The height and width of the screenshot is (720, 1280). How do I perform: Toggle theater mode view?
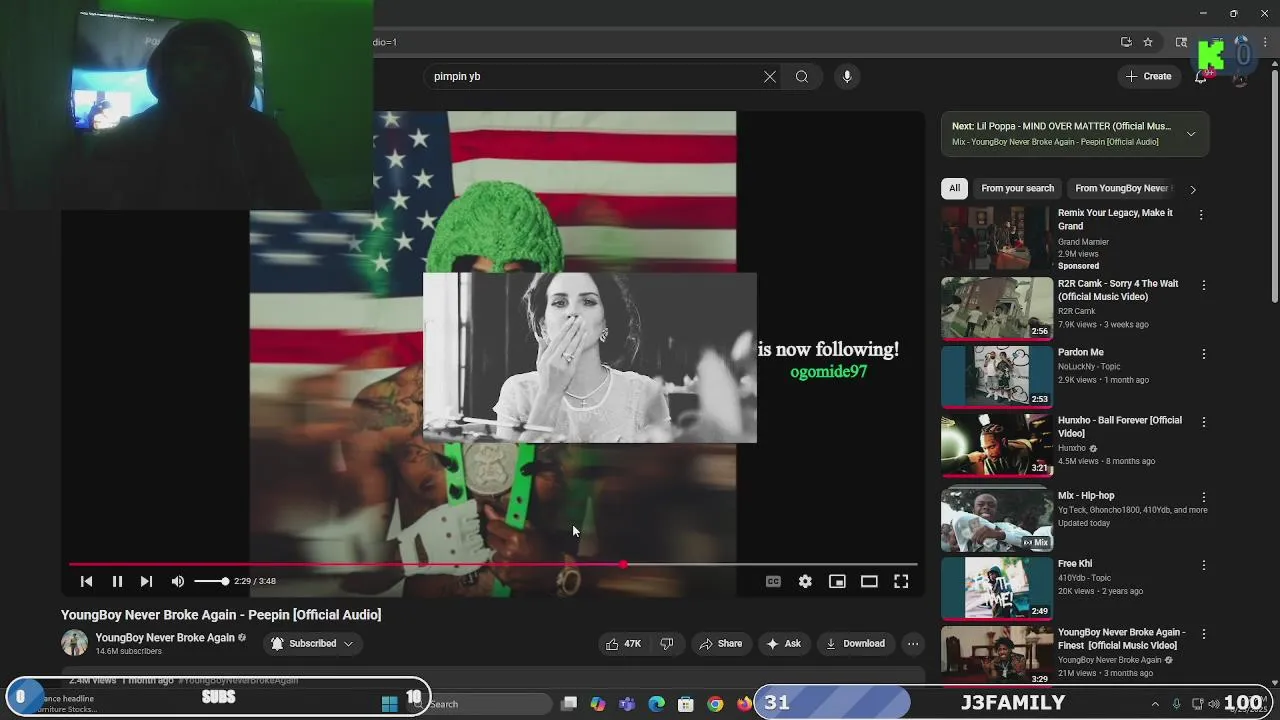(869, 581)
